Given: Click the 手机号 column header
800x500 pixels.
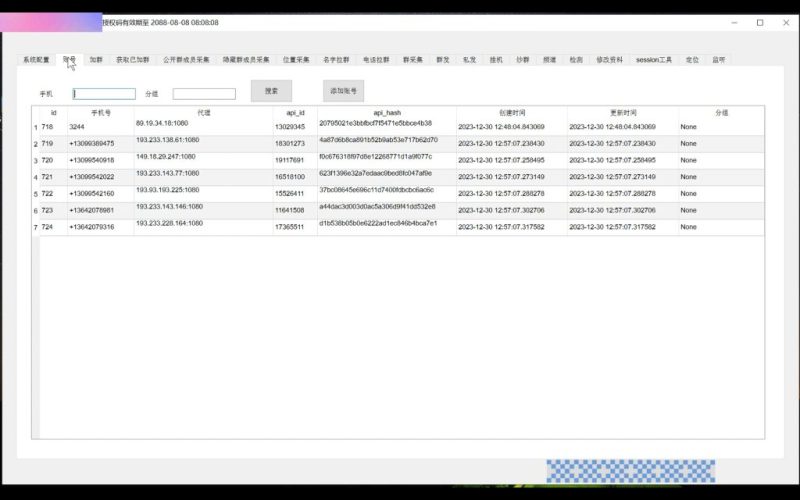Looking at the screenshot, I should [101, 113].
